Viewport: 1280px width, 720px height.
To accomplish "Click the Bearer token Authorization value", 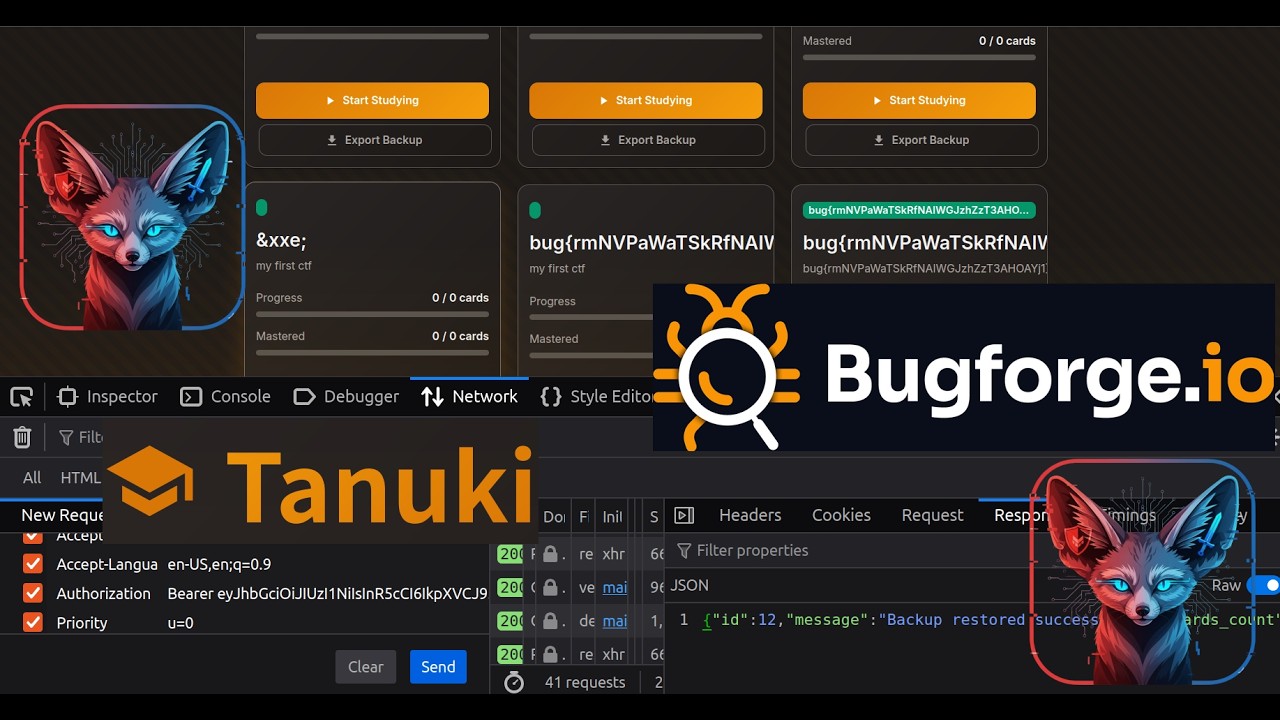I will pyautogui.click(x=327, y=593).
